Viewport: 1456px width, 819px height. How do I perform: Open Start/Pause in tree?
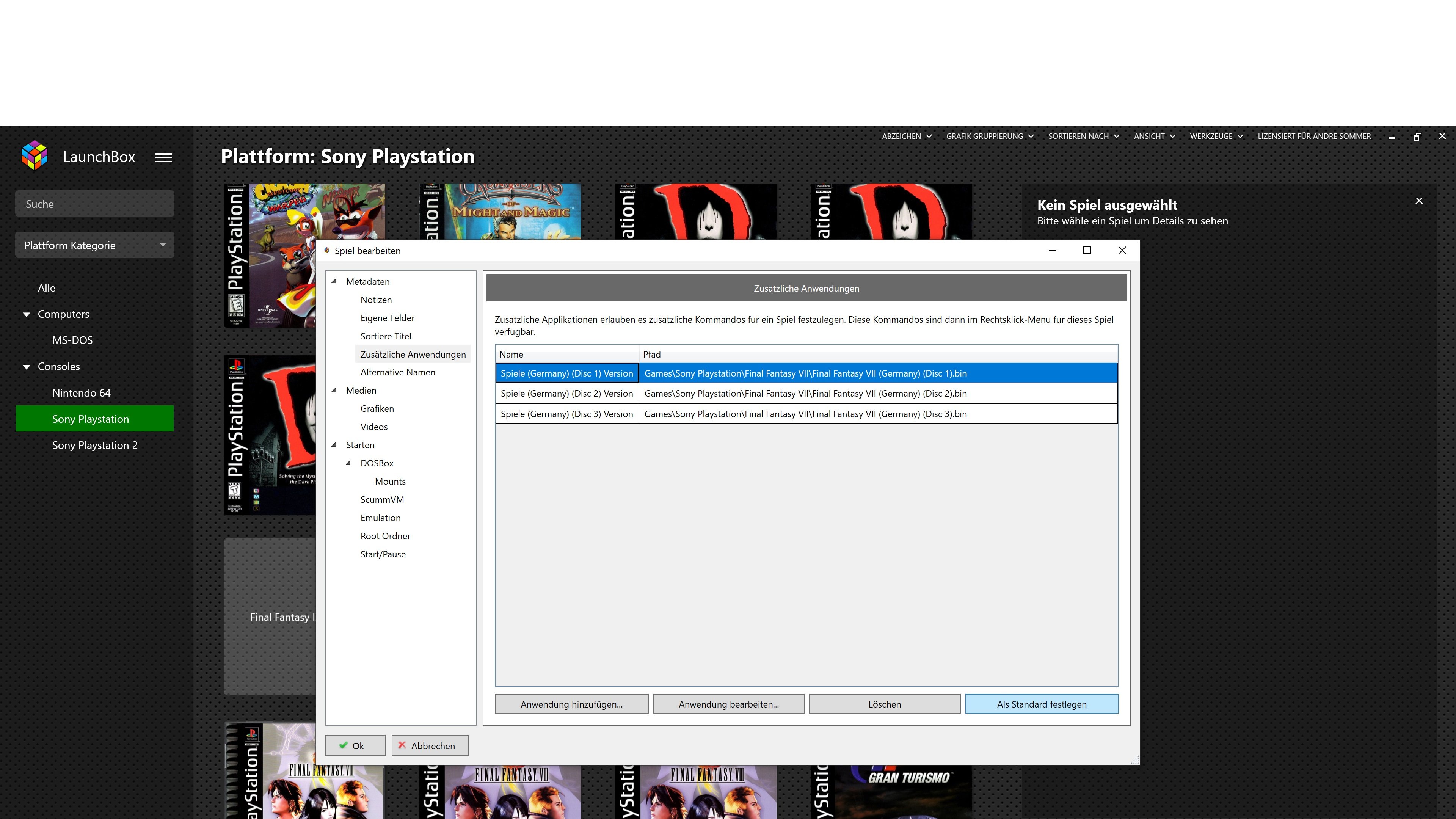click(383, 554)
